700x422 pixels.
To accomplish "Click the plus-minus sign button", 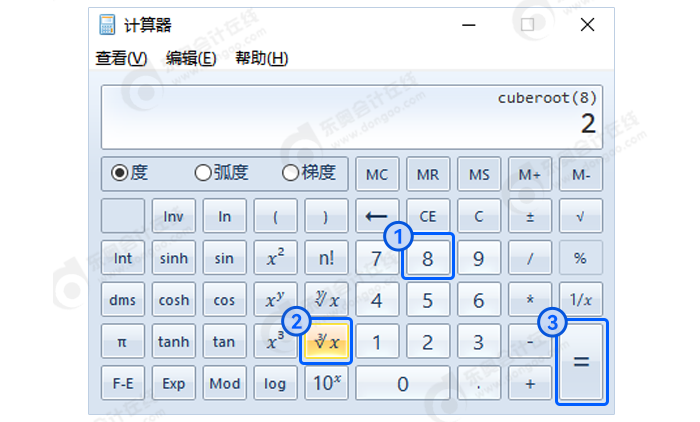I will (x=530, y=216).
